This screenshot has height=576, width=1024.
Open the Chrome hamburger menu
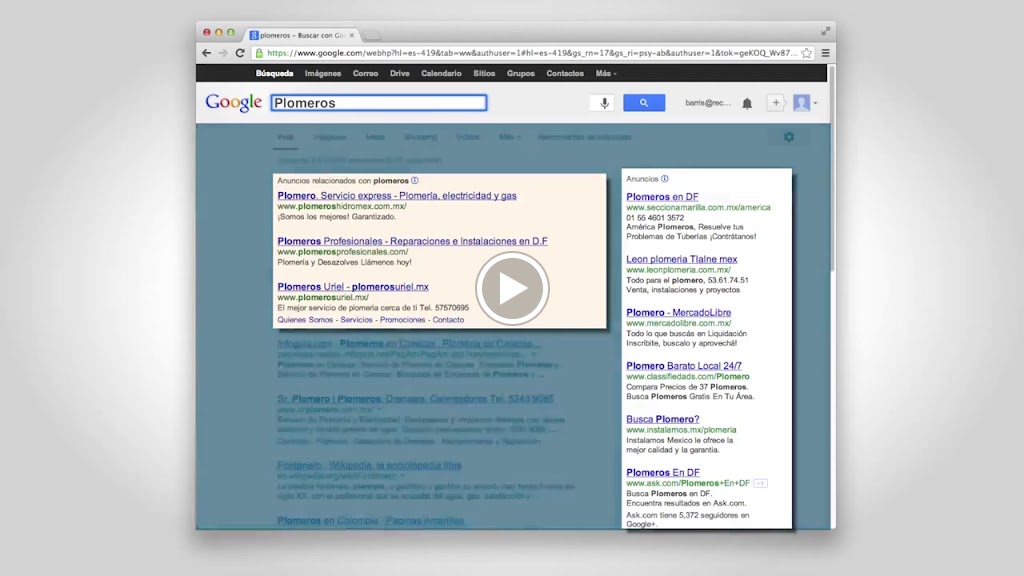[x=825, y=53]
